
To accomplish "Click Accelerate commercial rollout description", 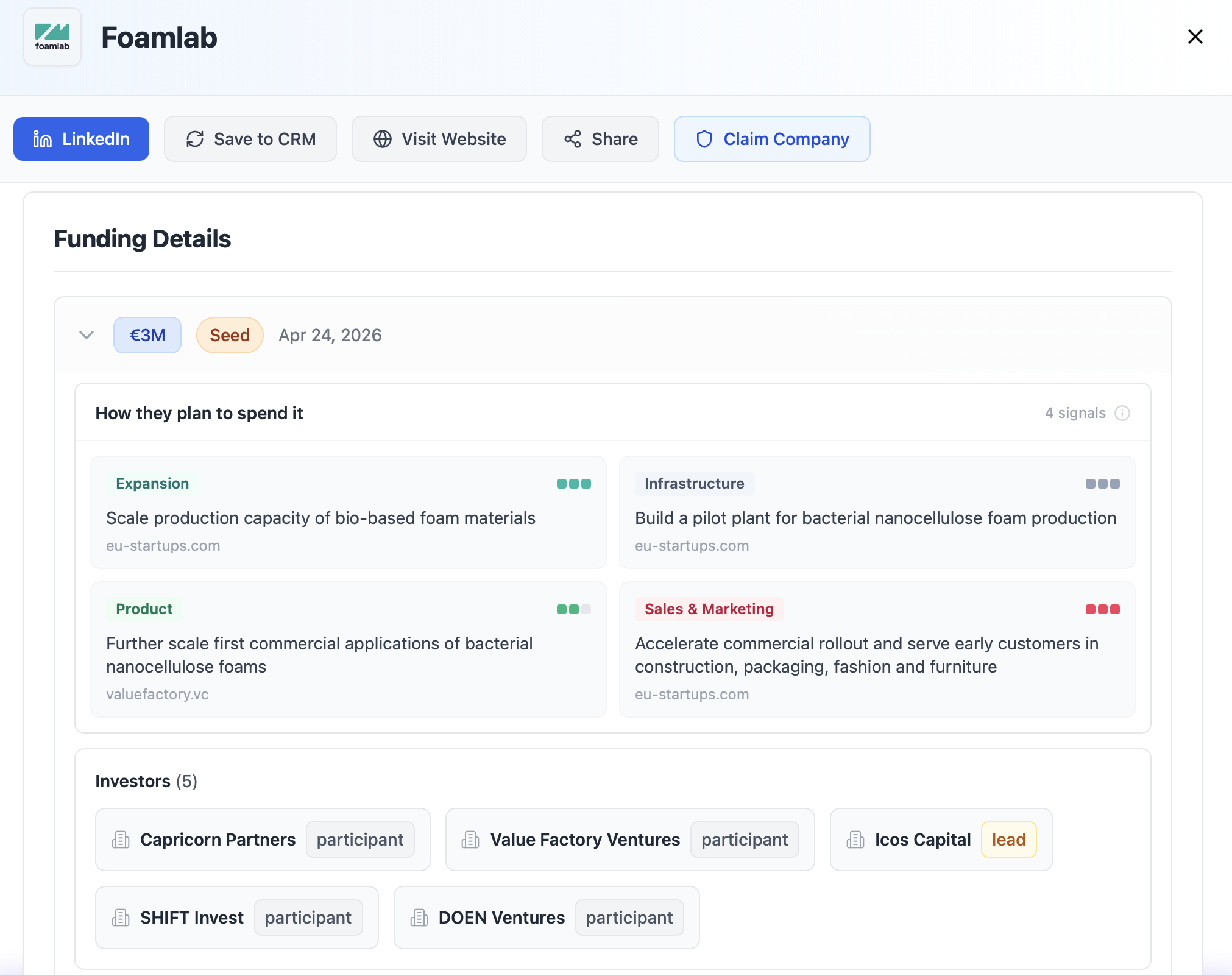I will pos(867,655).
